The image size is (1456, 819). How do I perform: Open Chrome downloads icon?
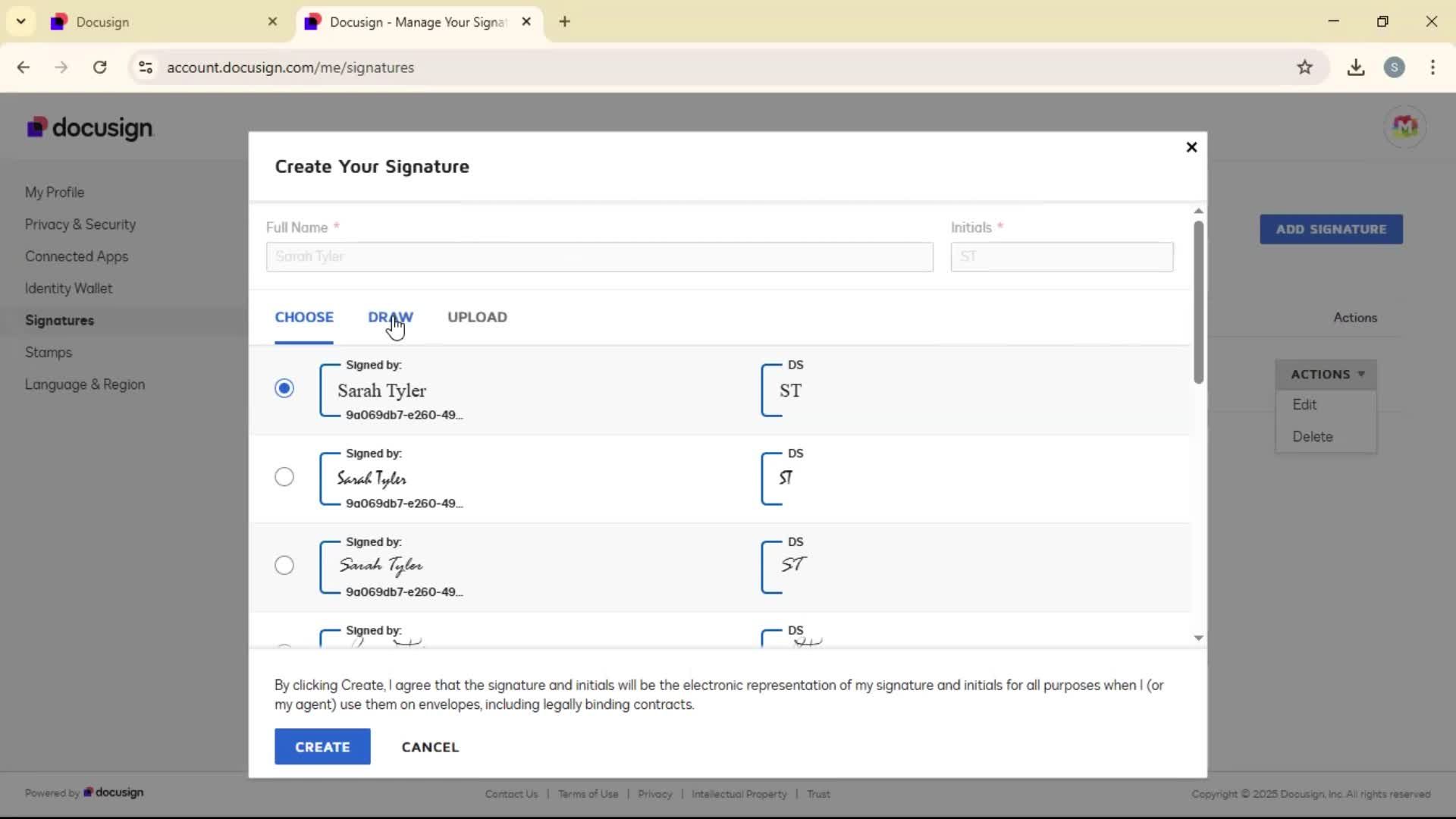[x=1356, y=67]
